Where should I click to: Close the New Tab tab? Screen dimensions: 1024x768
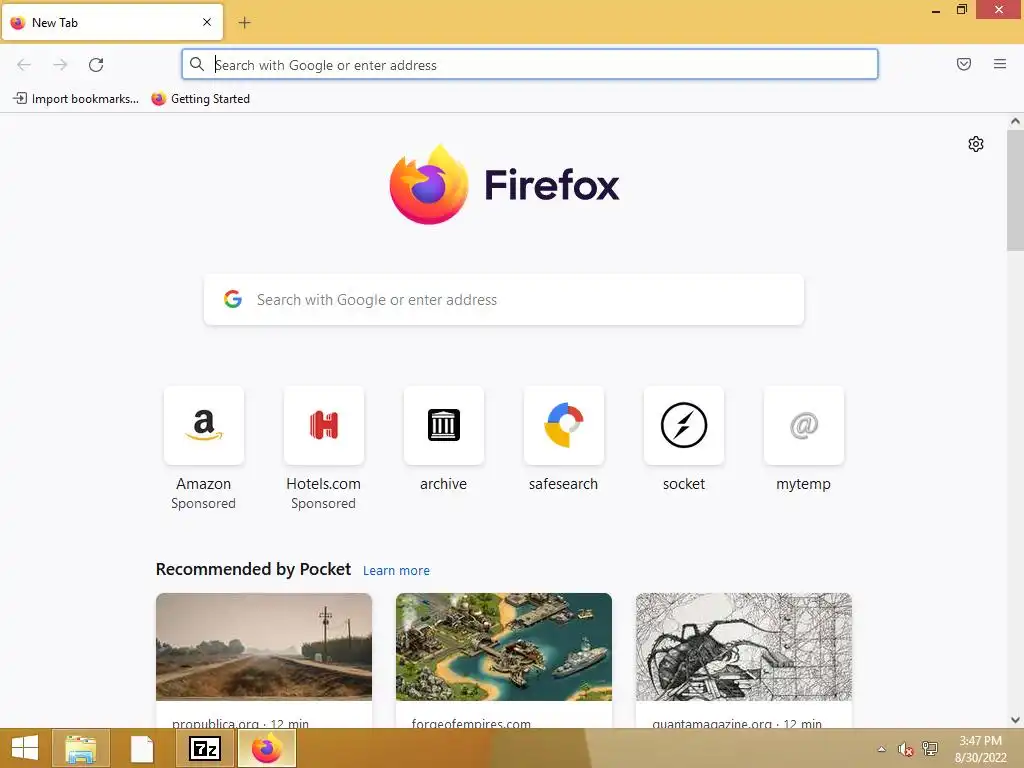click(x=207, y=22)
